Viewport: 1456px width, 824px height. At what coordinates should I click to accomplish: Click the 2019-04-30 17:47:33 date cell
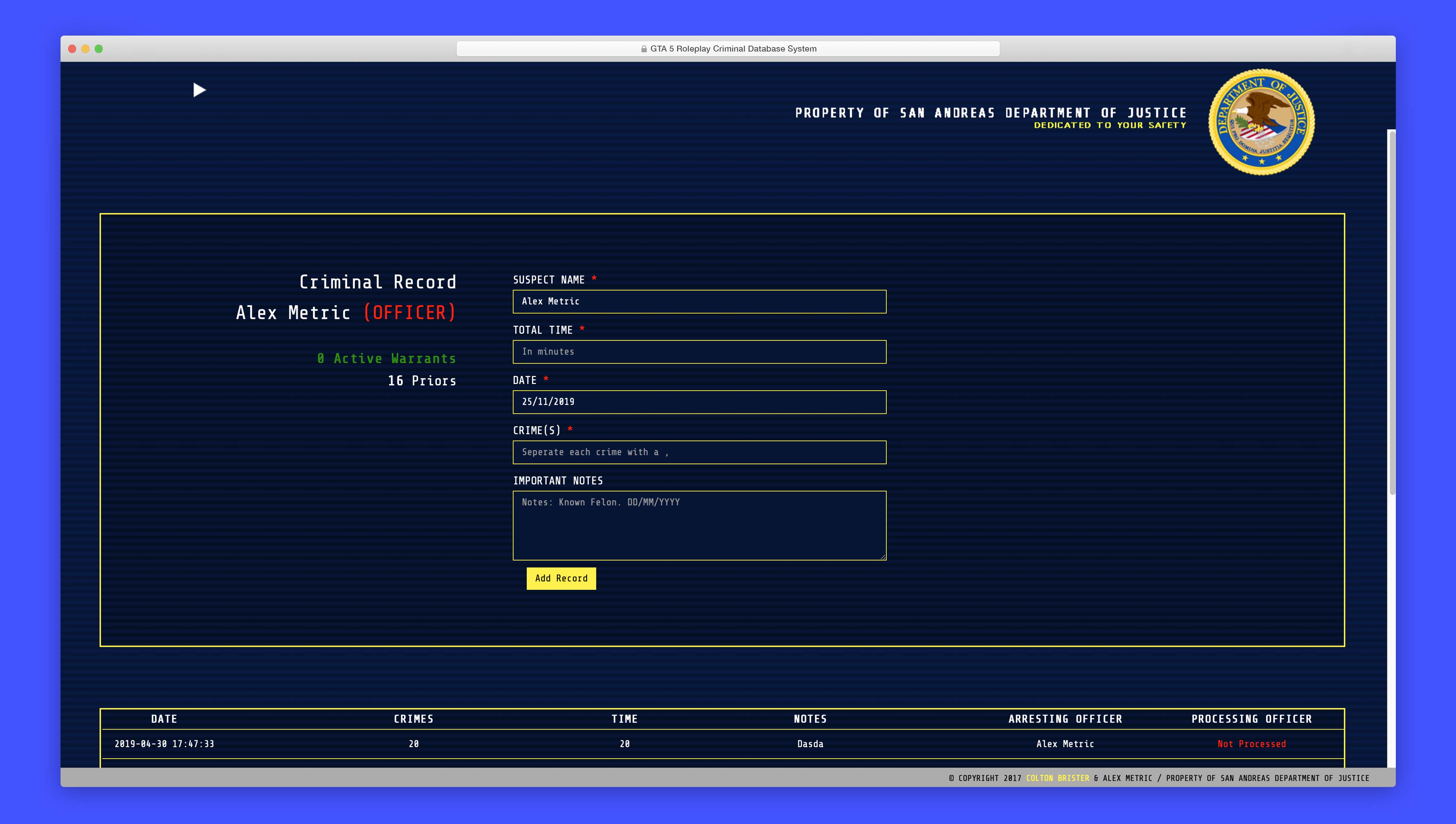pos(164,744)
